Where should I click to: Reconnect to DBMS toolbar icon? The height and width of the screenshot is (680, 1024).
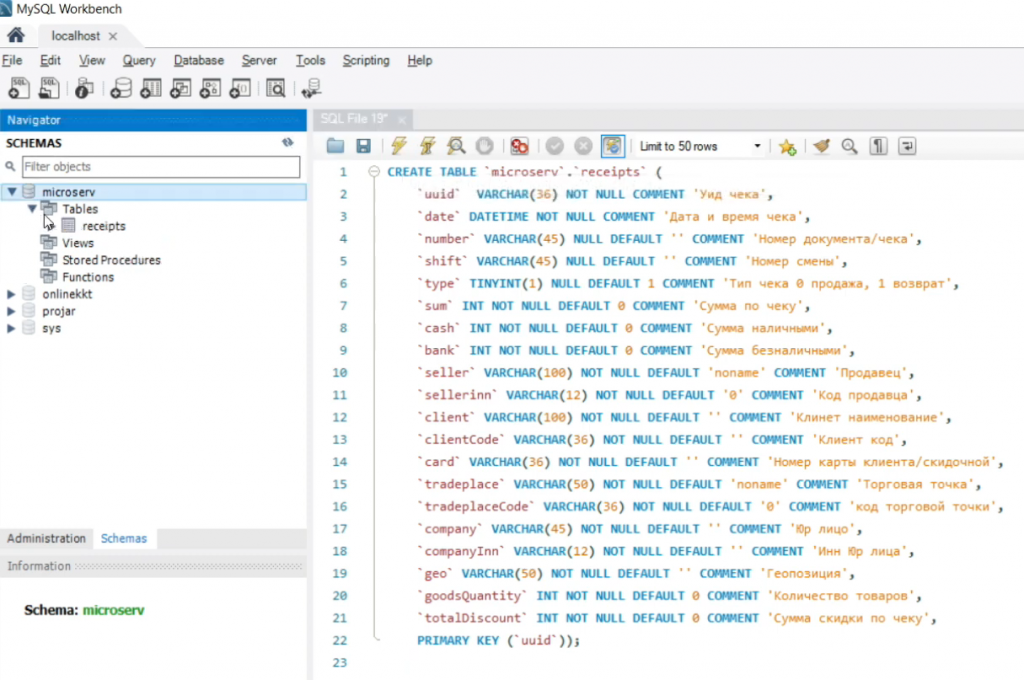[311, 88]
